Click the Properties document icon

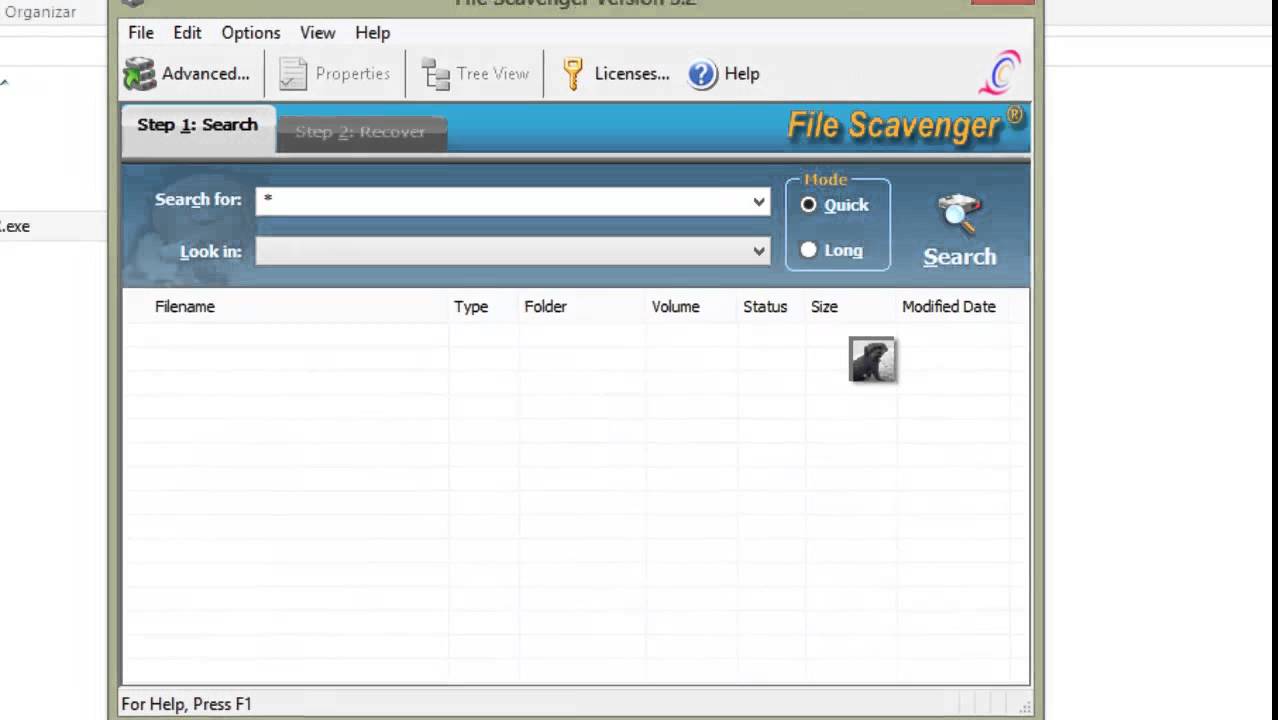tap(293, 74)
